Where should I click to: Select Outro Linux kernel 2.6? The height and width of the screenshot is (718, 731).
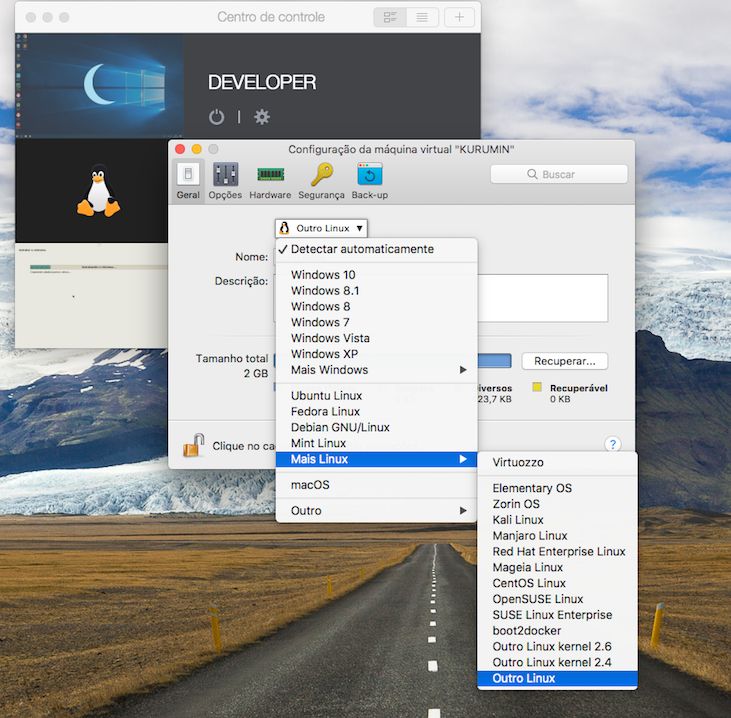point(558,647)
